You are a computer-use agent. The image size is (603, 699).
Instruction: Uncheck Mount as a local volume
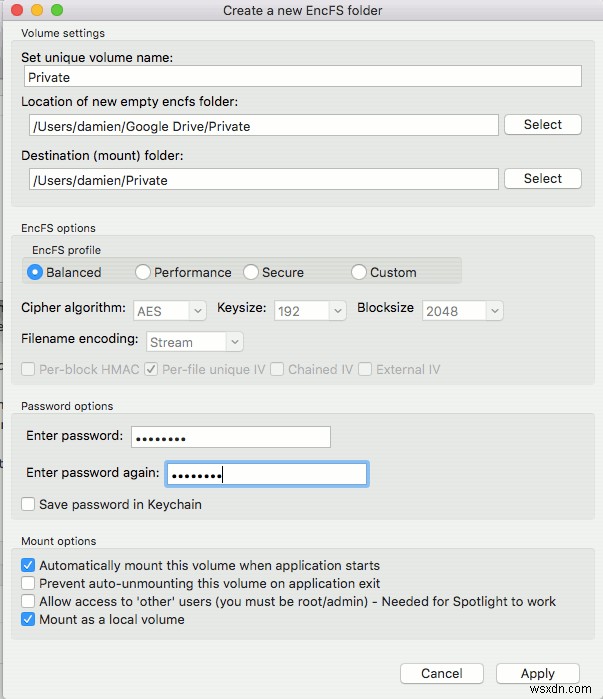[x=28, y=619]
